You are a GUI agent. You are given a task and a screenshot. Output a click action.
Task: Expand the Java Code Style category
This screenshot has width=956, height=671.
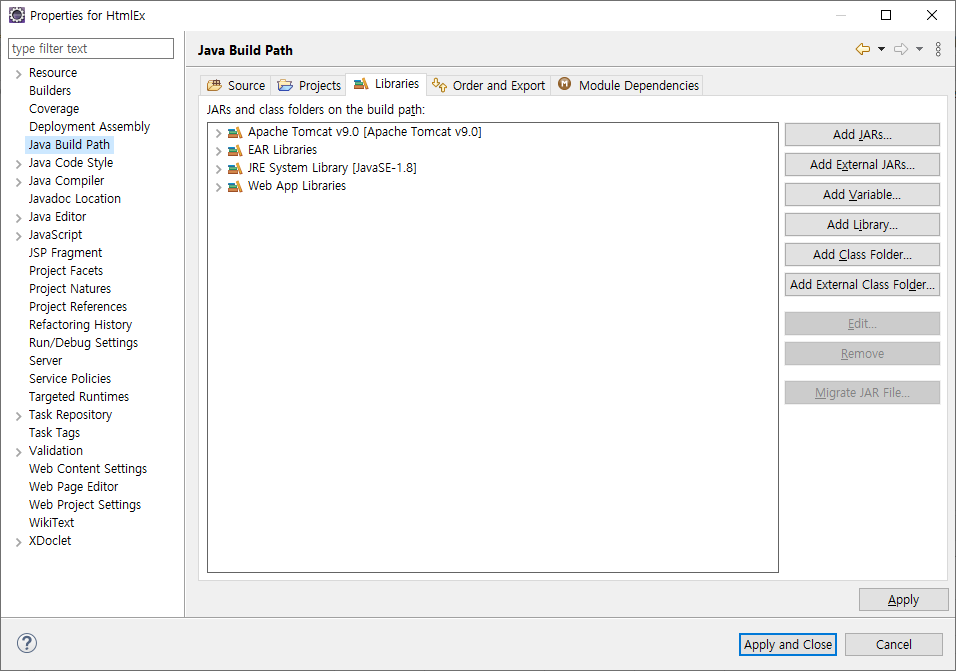18,164
